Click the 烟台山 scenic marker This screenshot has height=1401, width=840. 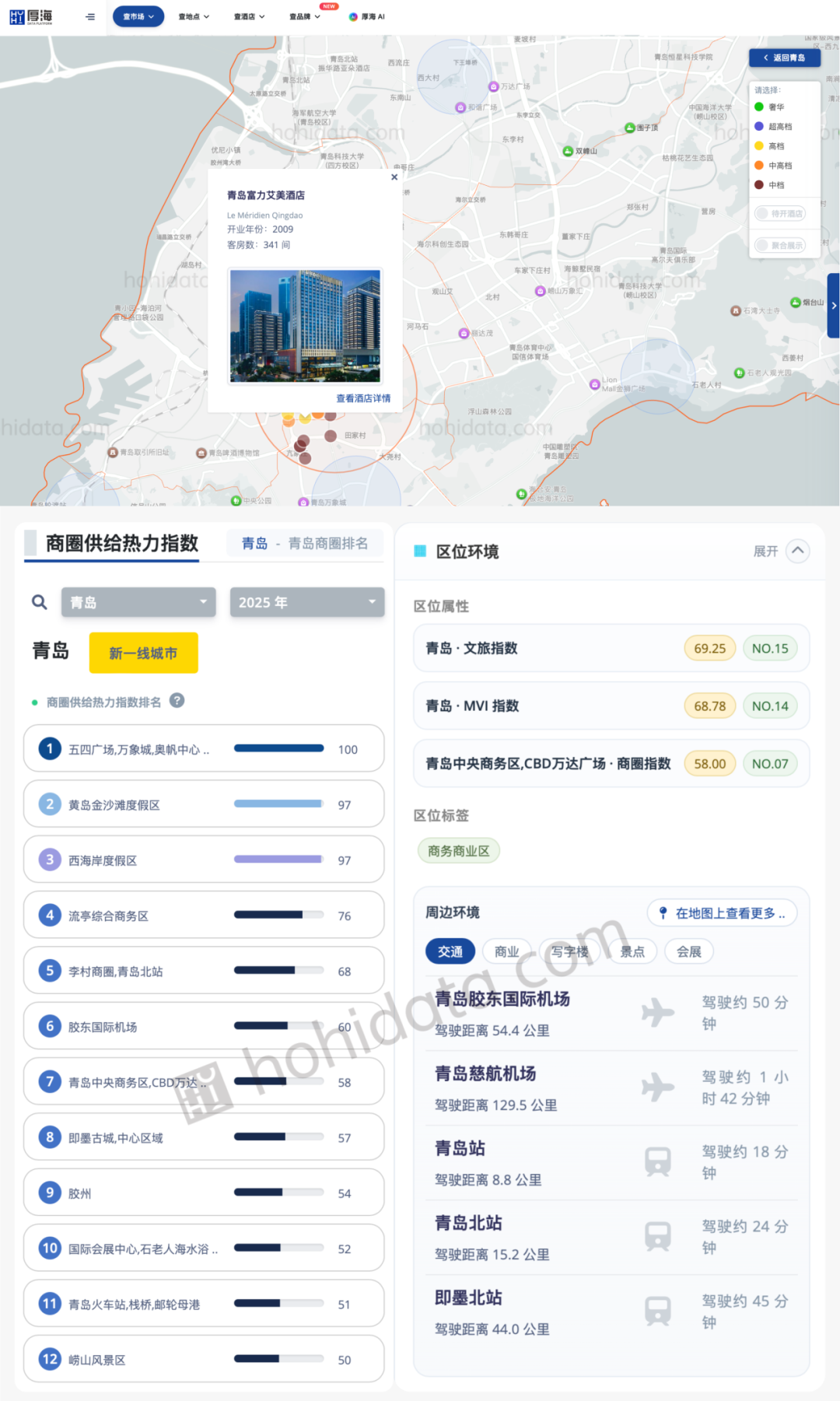coord(795,302)
